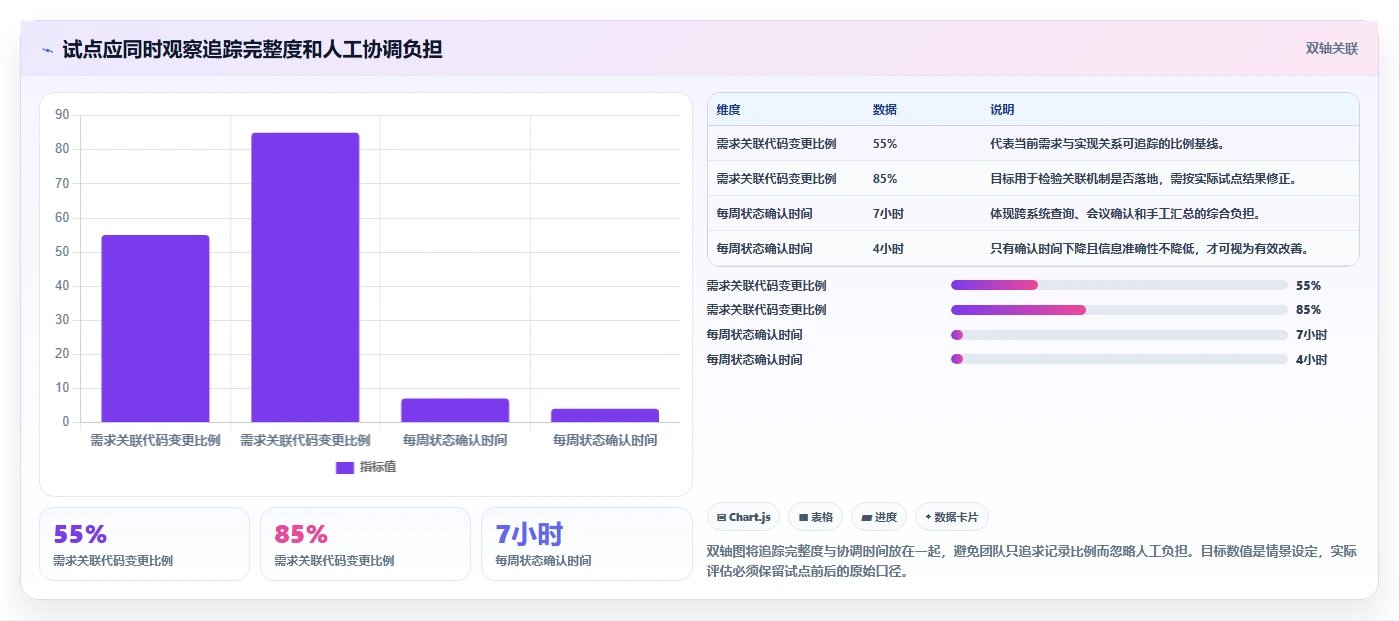
Task: Open the purple 55% data card
Action: (144, 544)
